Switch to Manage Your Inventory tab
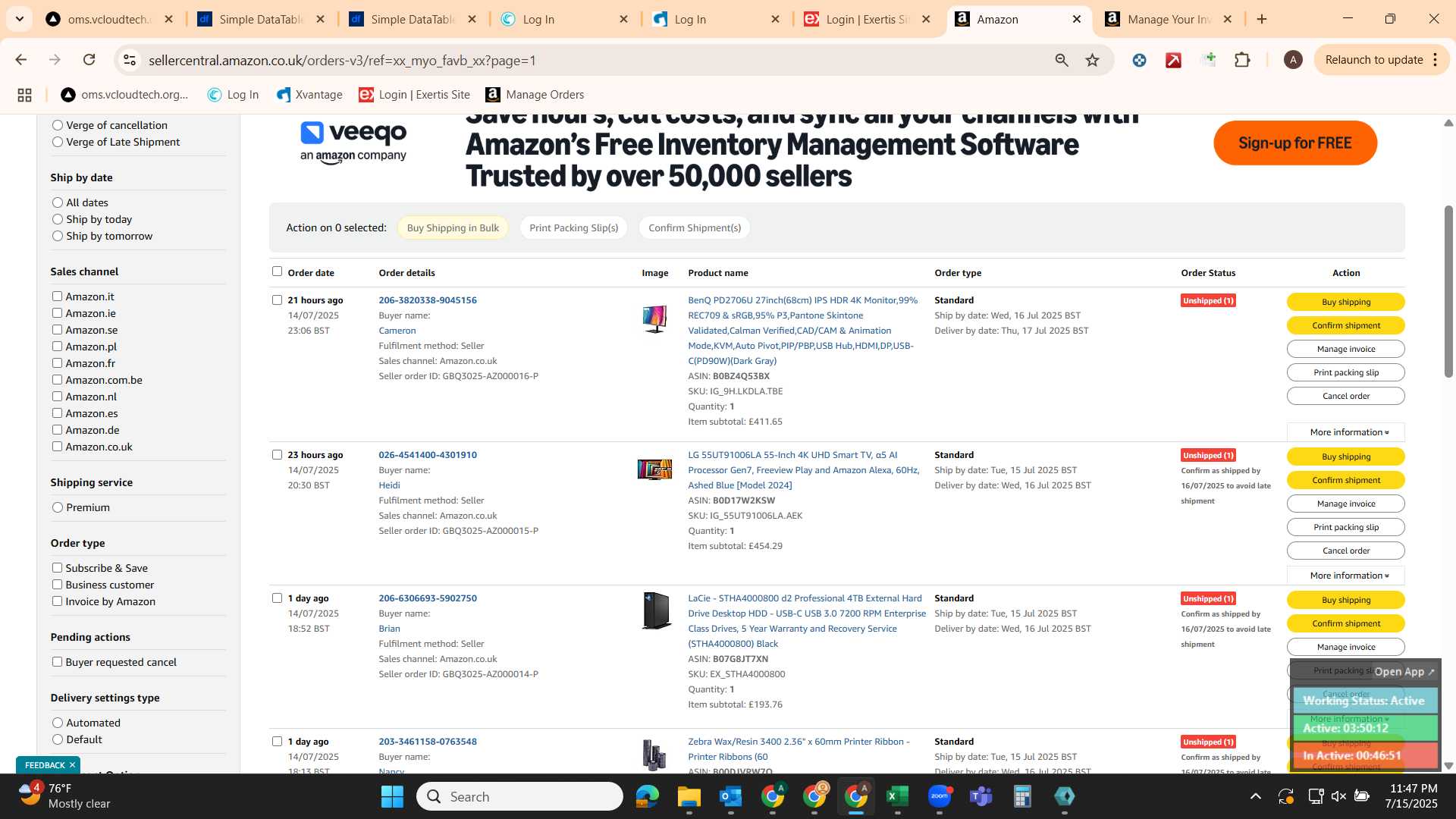This screenshot has width=1456, height=819. [x=1169, y=19]
